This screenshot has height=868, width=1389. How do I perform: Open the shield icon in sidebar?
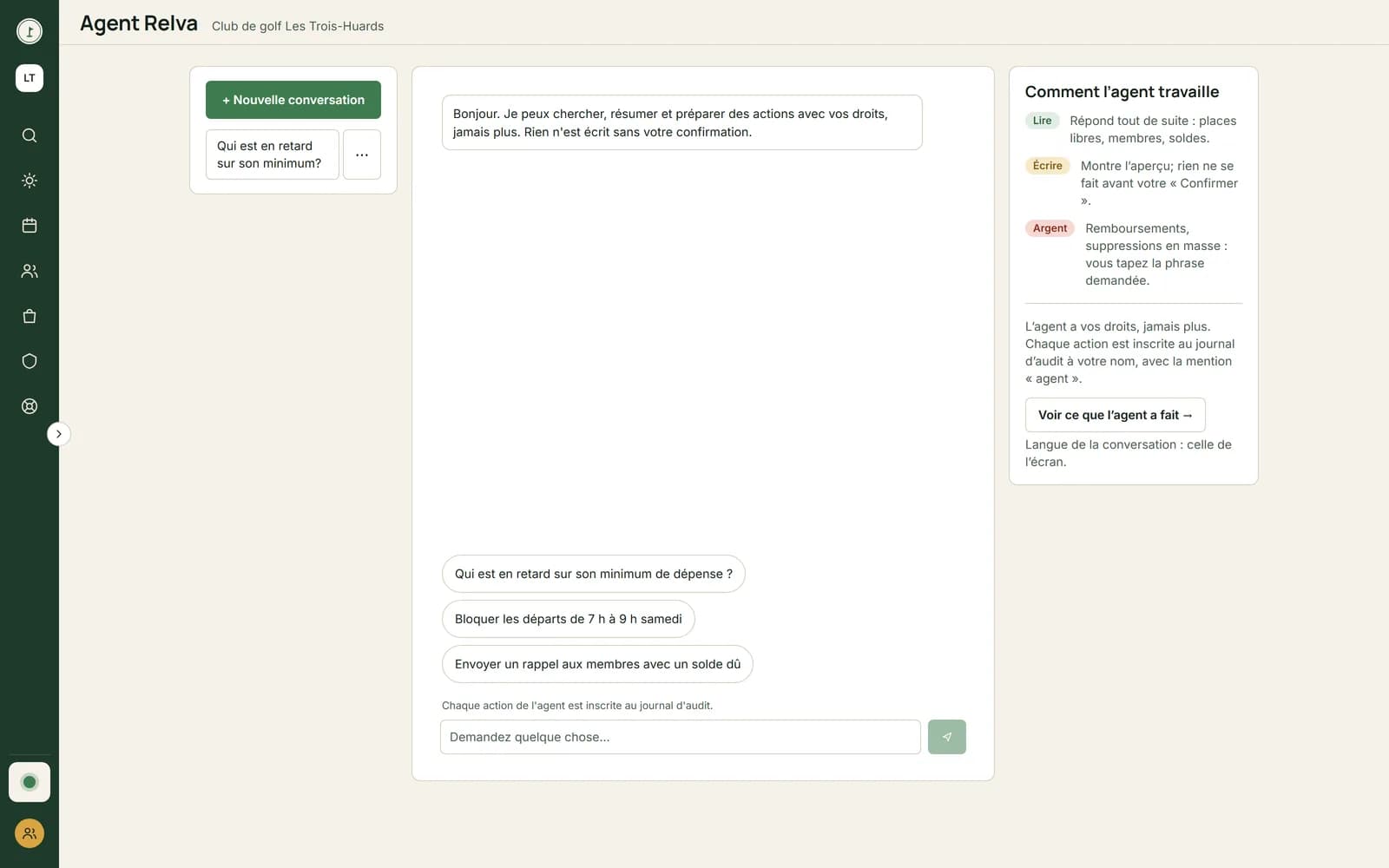(x=30, y=361)
